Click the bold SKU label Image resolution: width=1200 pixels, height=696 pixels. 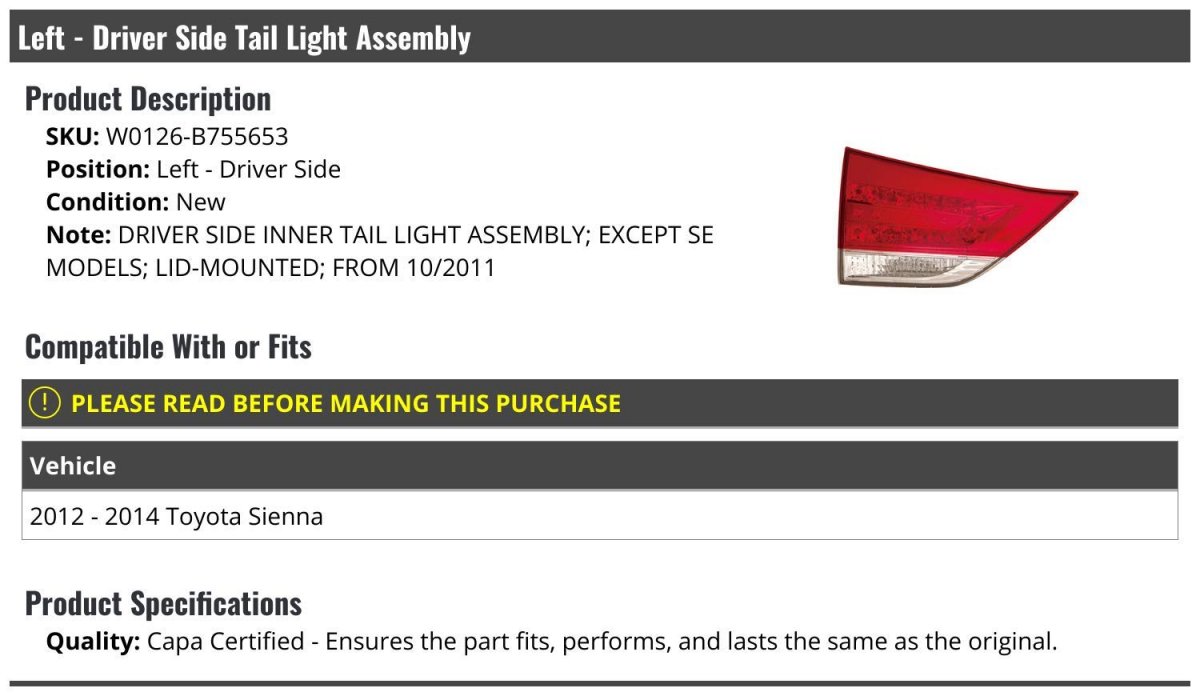(72, 137)
